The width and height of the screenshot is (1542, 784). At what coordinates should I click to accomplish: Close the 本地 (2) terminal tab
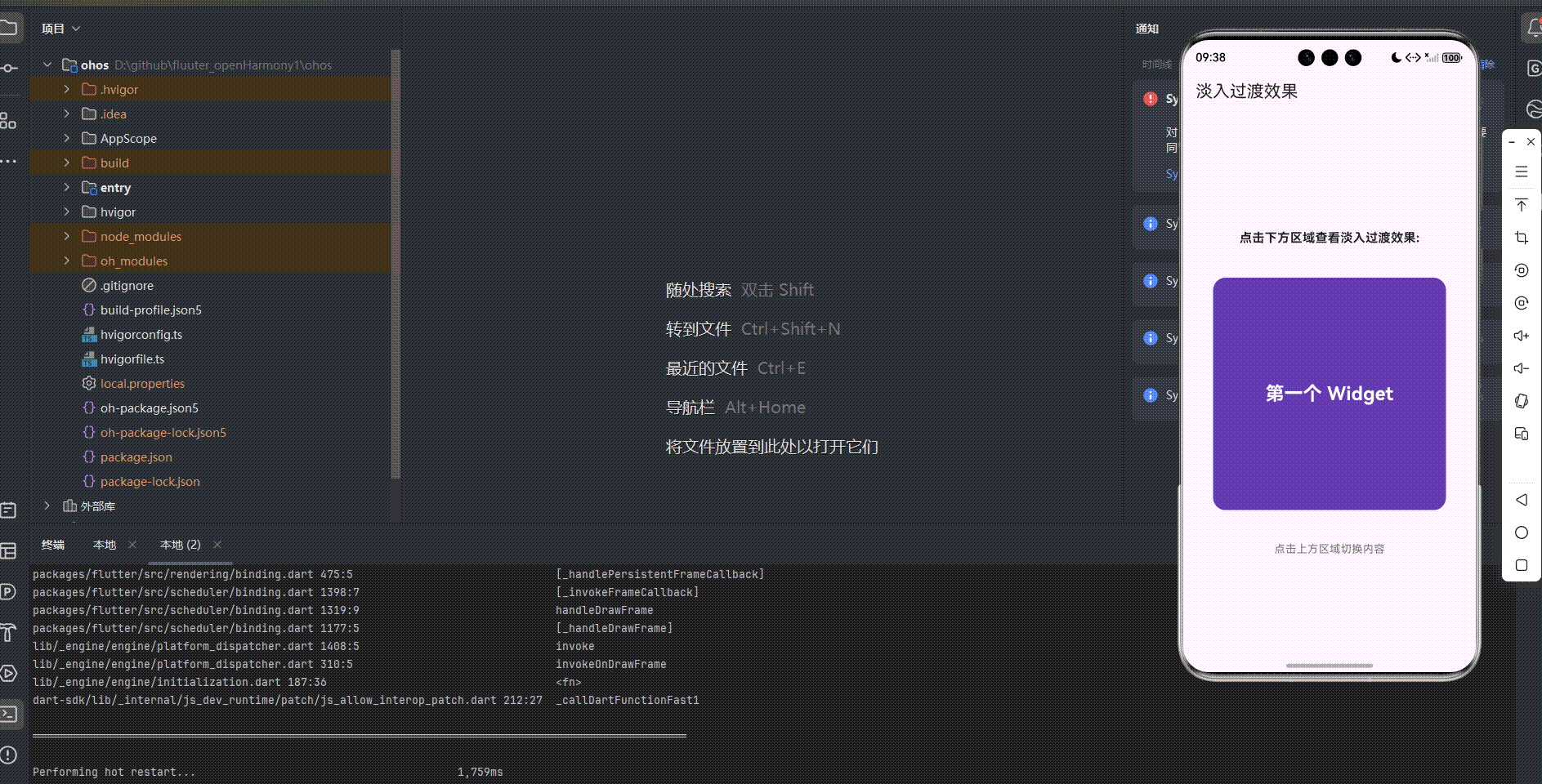(x=217, y=545)
